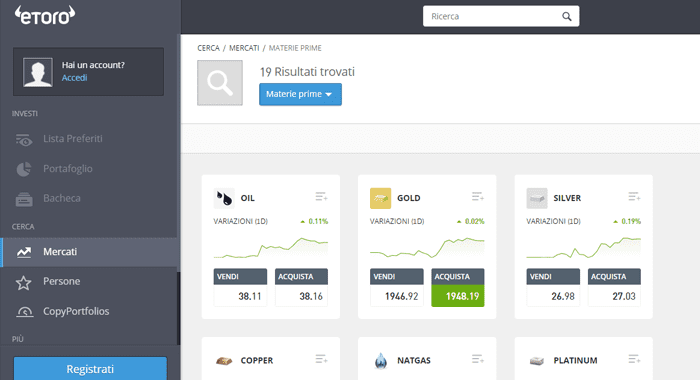This screenshot has height=380, width=700.
Task: Add PLATINUM to watchlist via list icon
Action: click(634, 359)
